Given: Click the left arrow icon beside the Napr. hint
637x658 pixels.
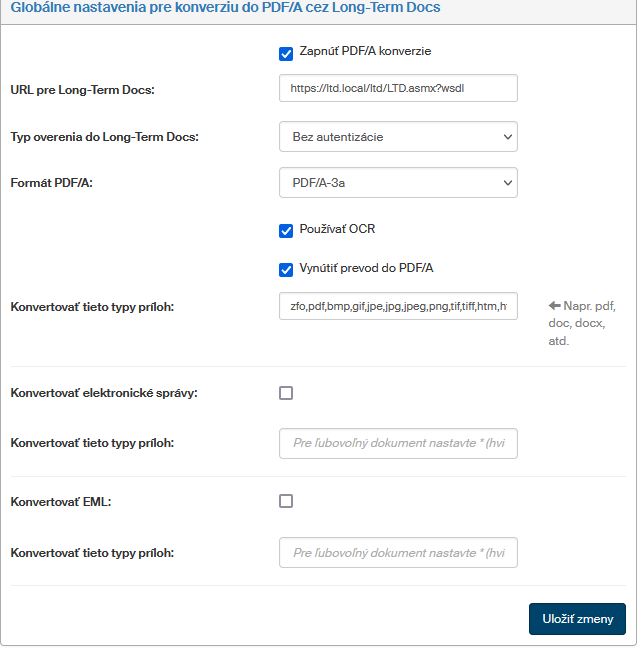Looking at the screenshot, I should tap(555, 306).
